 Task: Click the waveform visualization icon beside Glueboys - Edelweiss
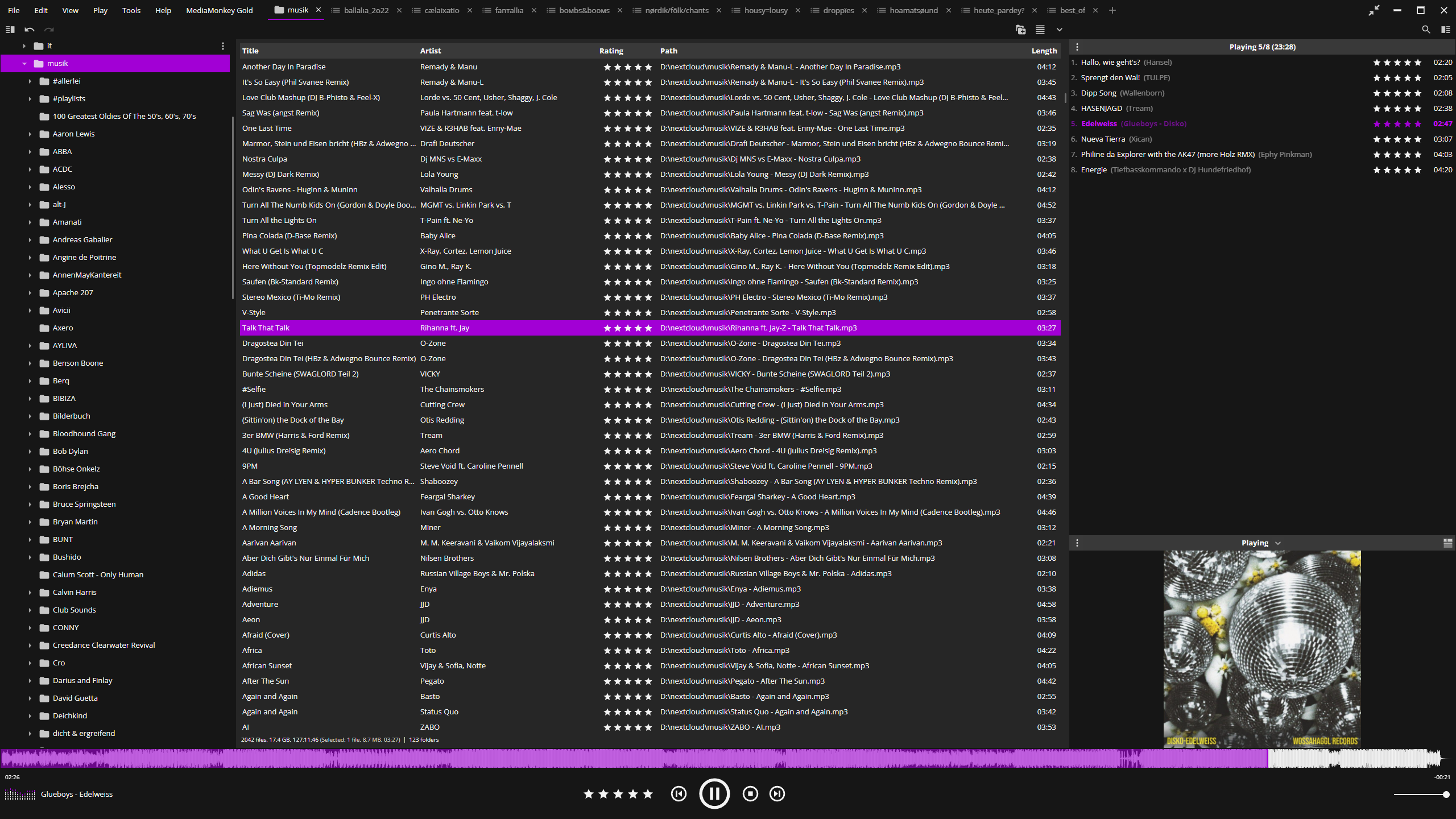pyautogui.click(x=20, y=795)
